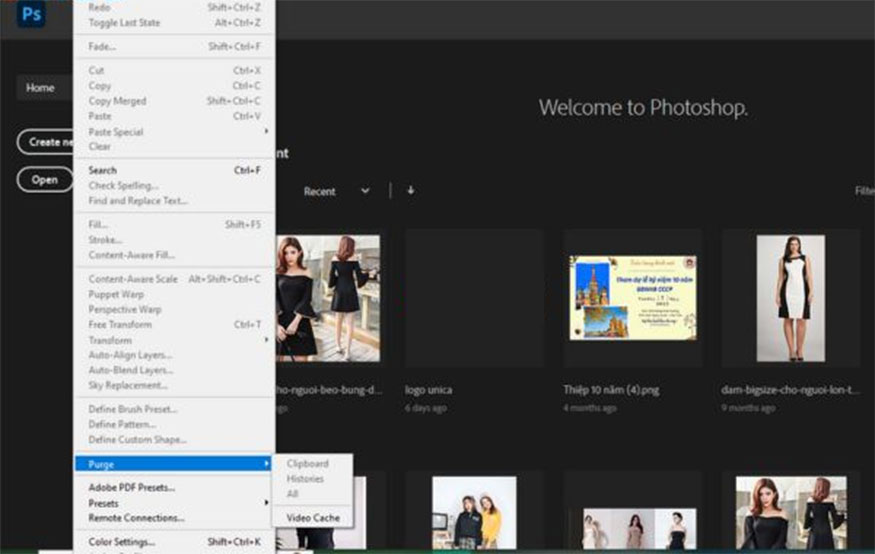Click the Photoshop Ps logo icon
Viewport: 875px width, 554px height.
click(31, 14)
